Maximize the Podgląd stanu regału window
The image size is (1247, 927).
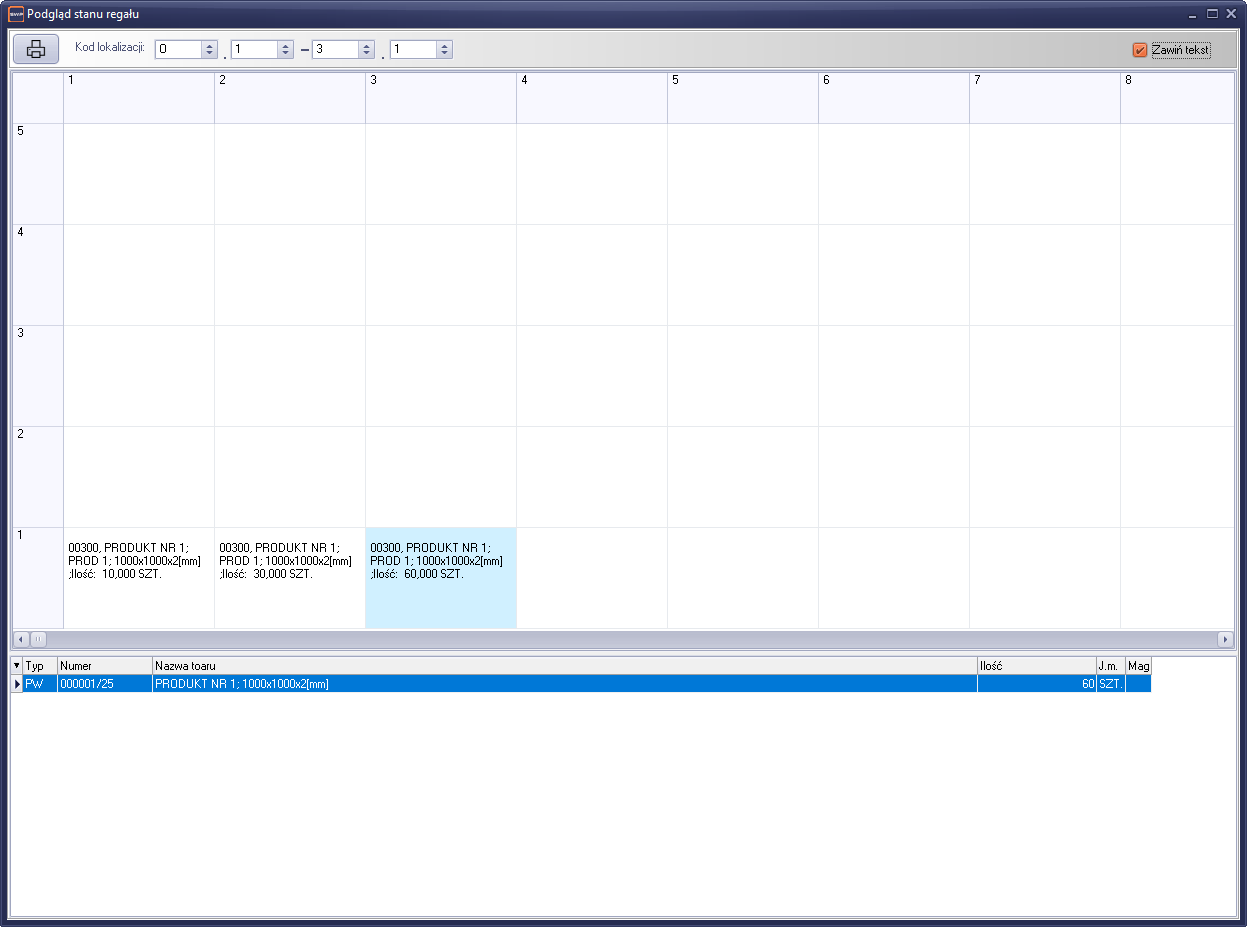(x=1212, y=14)
